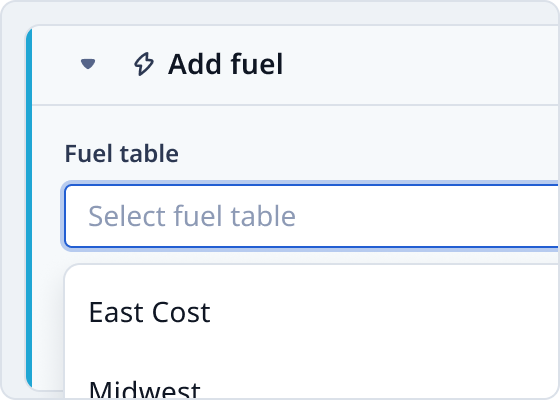Pick the Midwest option row
Screen dimensions: 560x400
tap(311, 388)
